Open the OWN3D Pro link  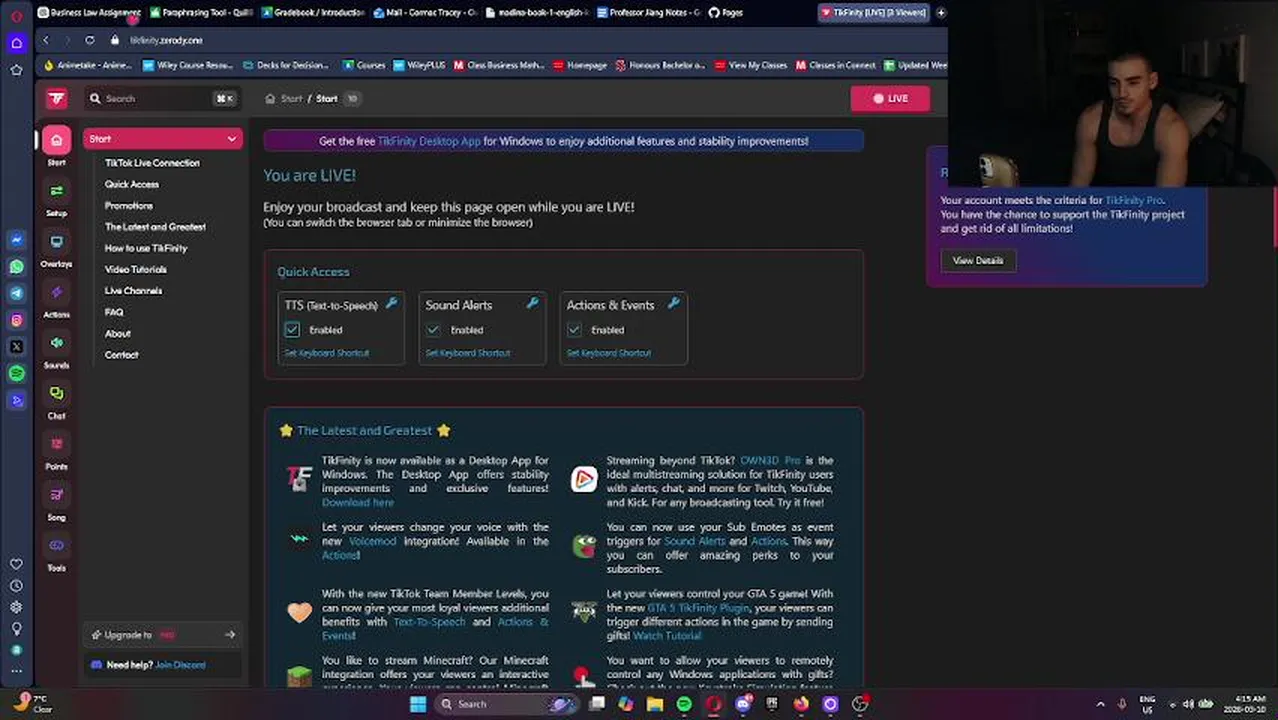pos(770,460)
